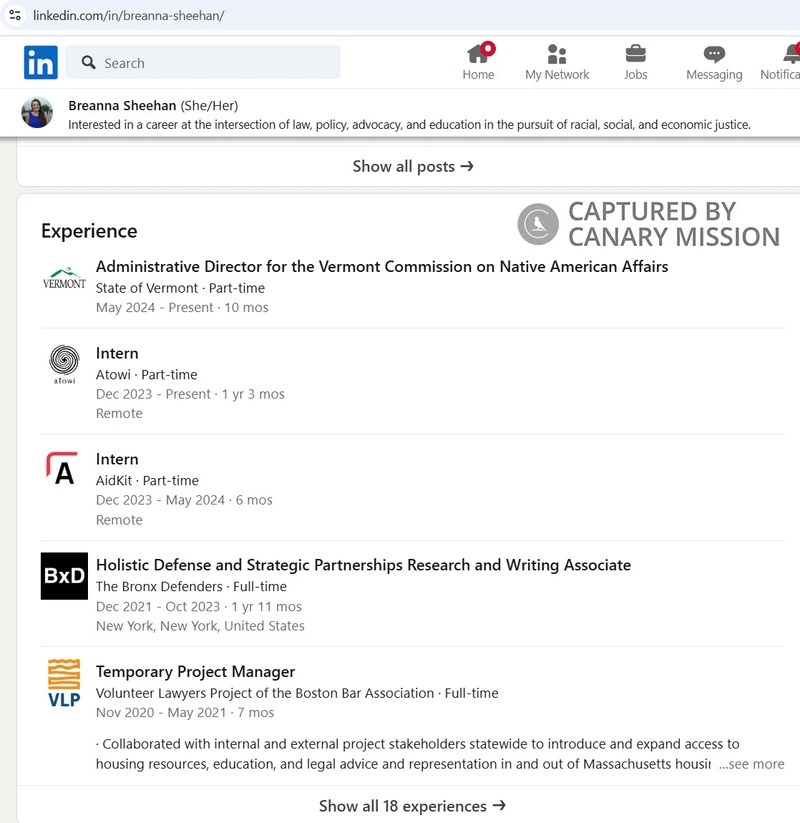Viewport: 800px width, 823px height.
Task: Open the AidKit company logo
Action: [x=64, y=468]
